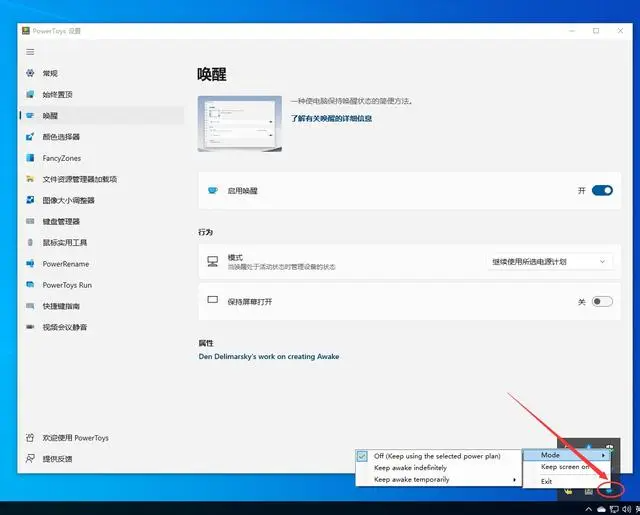The image size is (640, 515).
Task: Open the 颜色选择器 Color Picker page
Action: click(102, 137)
